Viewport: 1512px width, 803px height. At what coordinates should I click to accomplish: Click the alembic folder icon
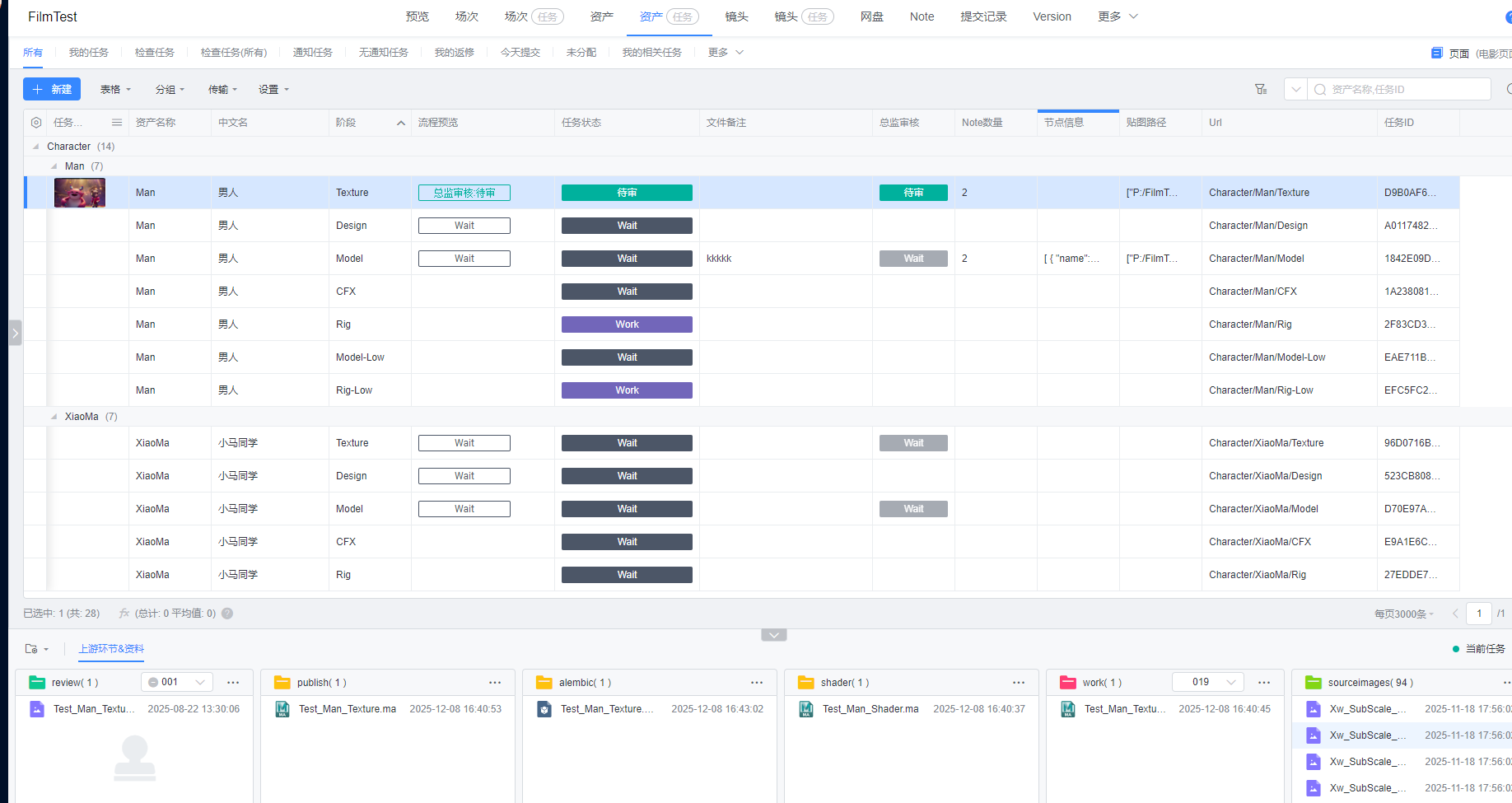point(544,682)
